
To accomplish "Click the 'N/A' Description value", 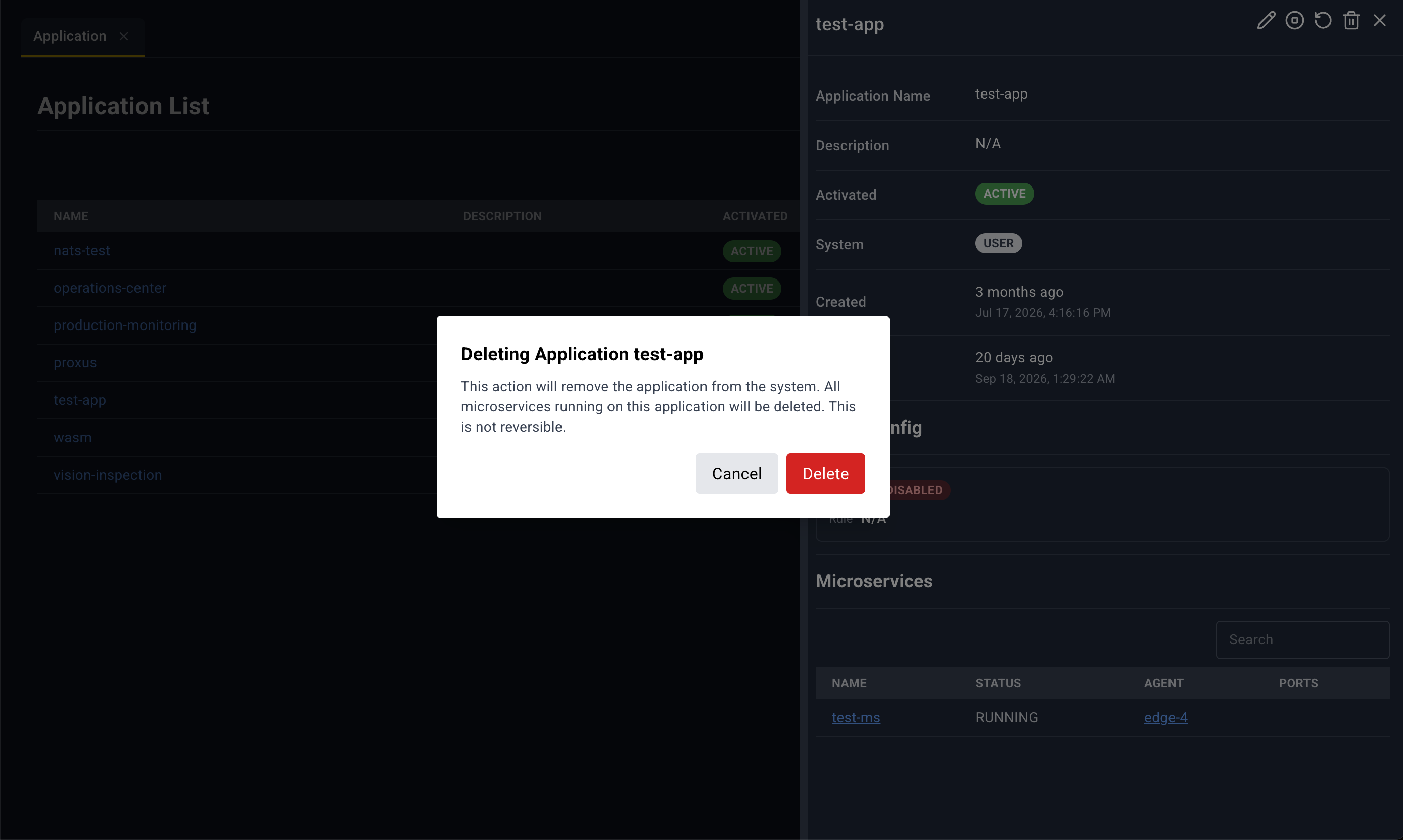I will coord(988,143).
